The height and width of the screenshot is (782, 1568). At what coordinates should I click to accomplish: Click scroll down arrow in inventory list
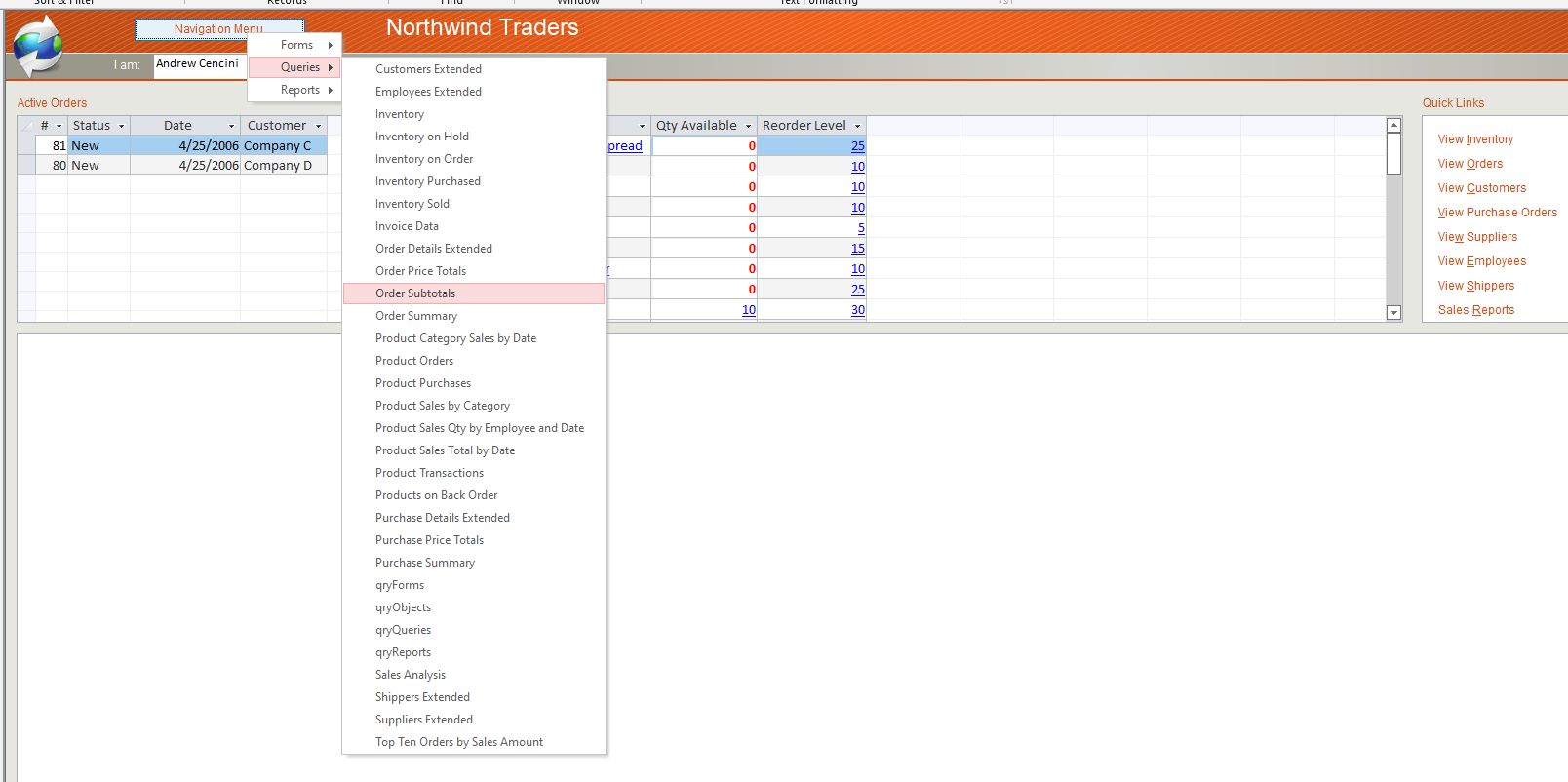(1393, 313)
